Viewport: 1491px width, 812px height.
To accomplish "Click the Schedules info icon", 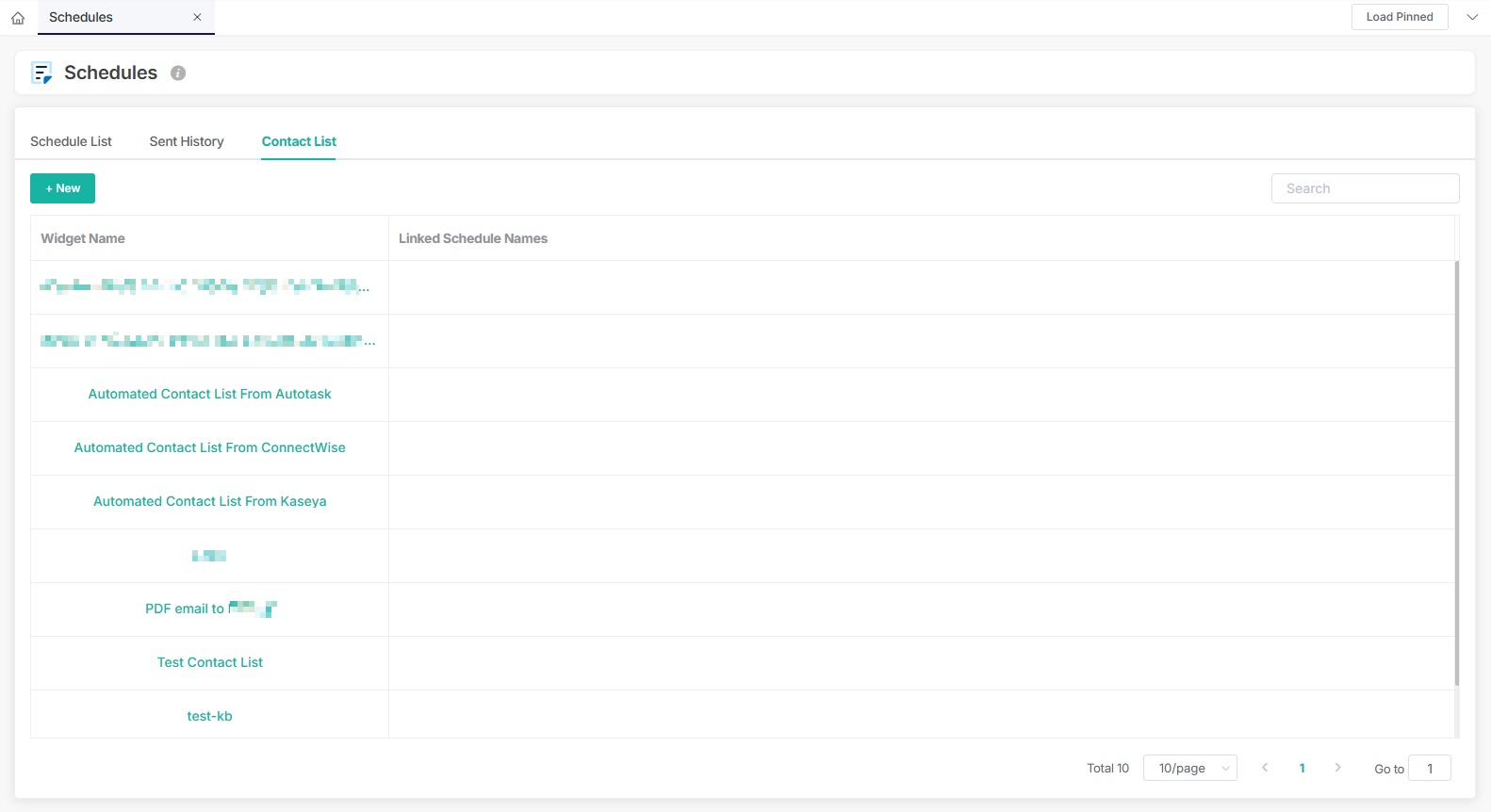I will click(x=178, y=73).
